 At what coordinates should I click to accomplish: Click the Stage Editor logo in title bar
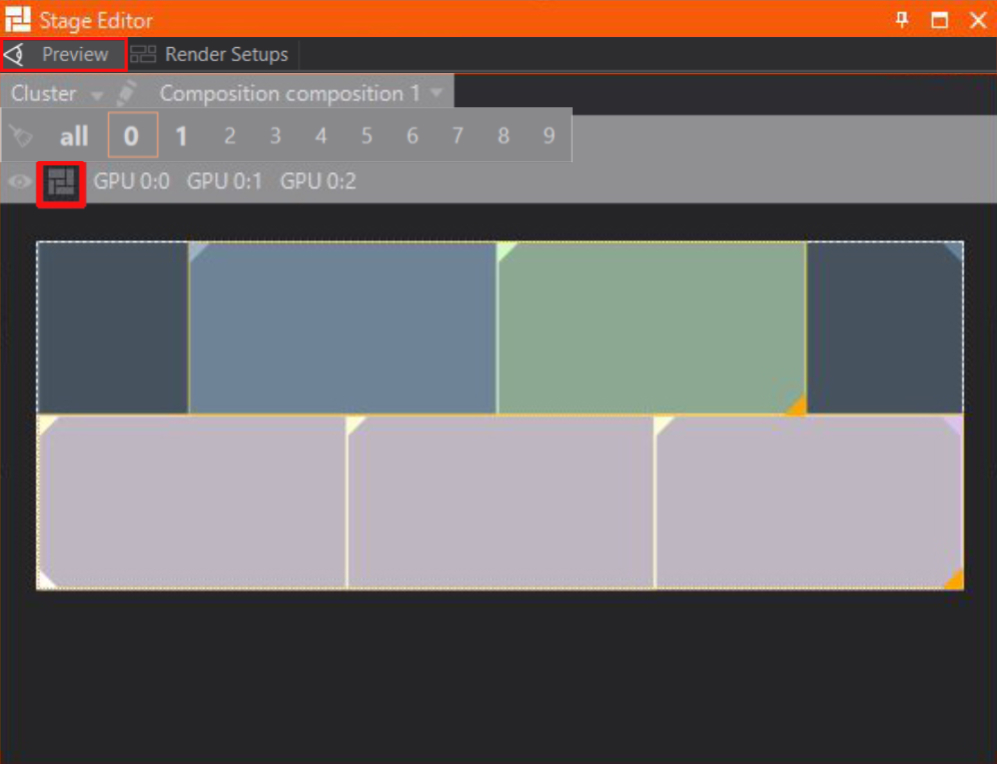pos(19,19)
